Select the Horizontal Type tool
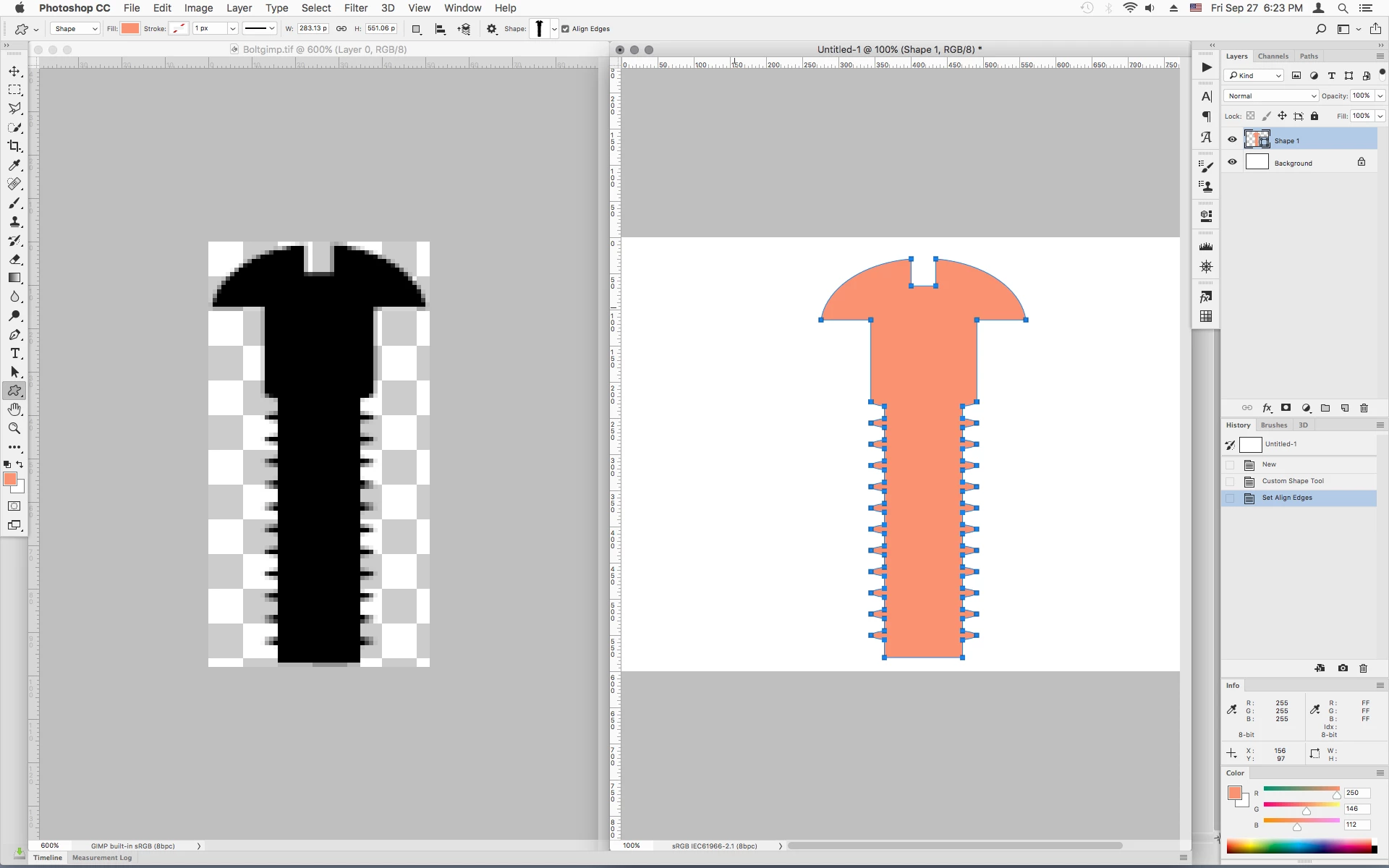The image size is (1389, 868). pyautogui.click(x=14, y=354)
